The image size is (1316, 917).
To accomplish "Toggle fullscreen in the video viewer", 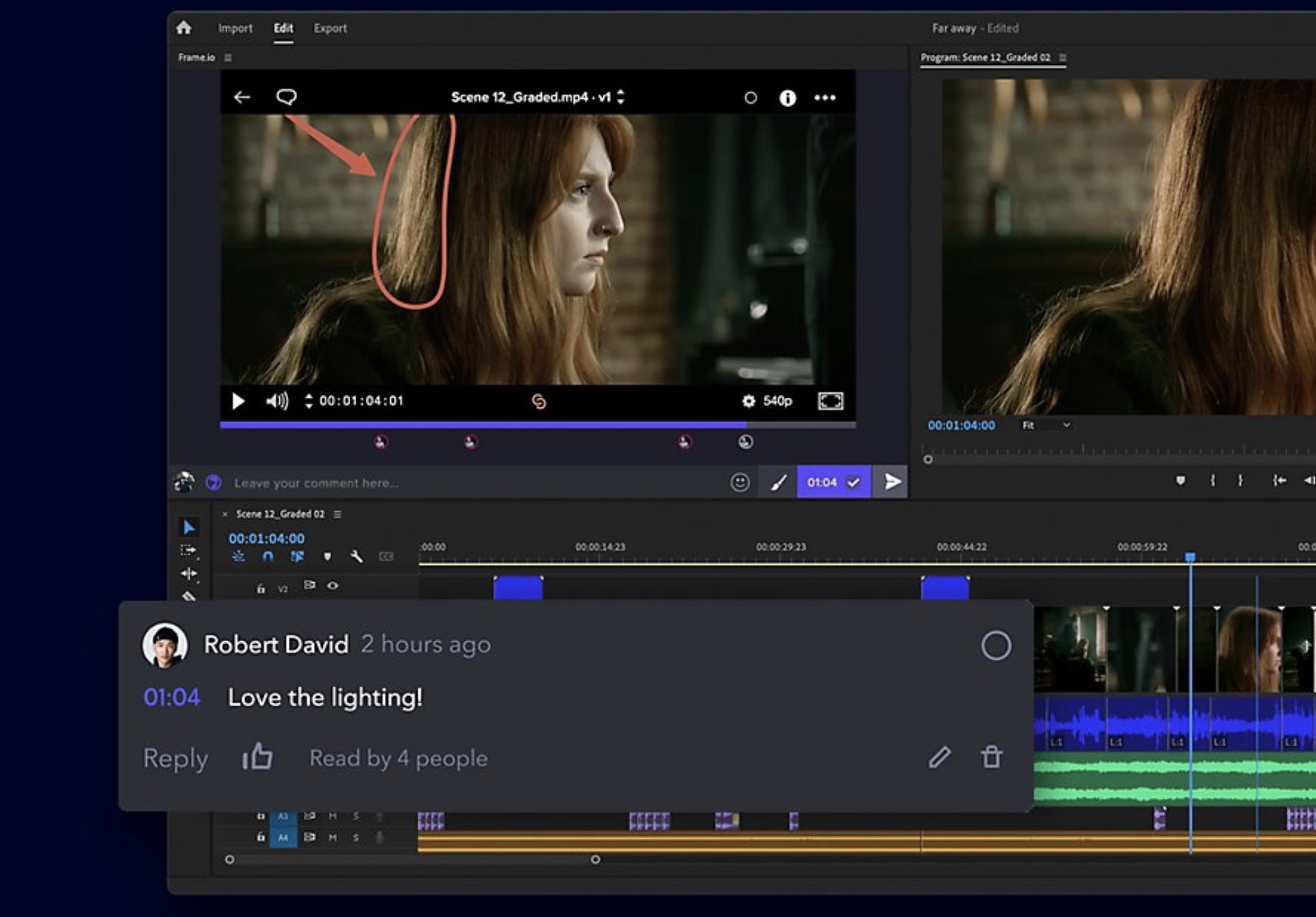I will pos(830,401).
